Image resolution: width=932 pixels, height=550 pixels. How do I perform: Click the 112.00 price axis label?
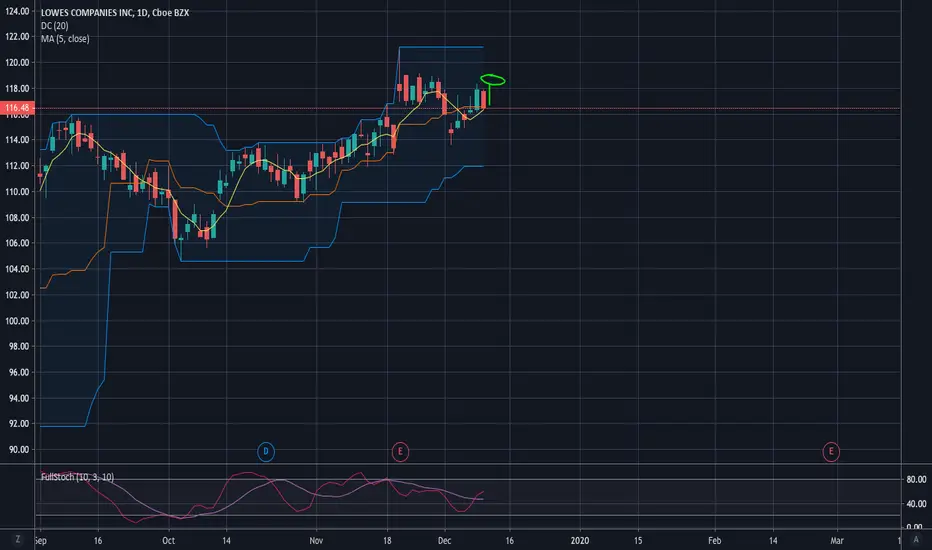coord(17,165)
